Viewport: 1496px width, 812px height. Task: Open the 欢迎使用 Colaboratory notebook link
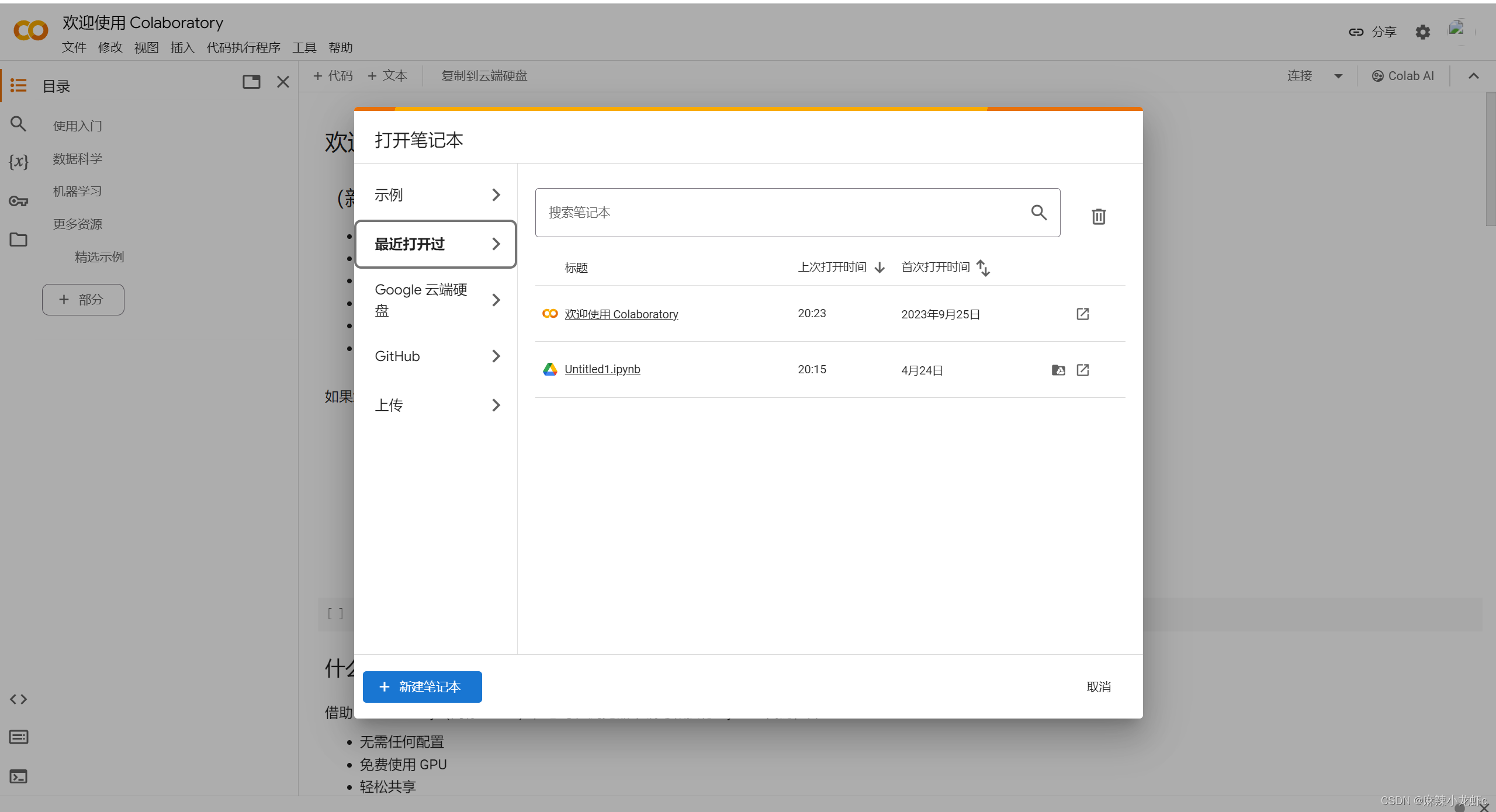(621, 314)
